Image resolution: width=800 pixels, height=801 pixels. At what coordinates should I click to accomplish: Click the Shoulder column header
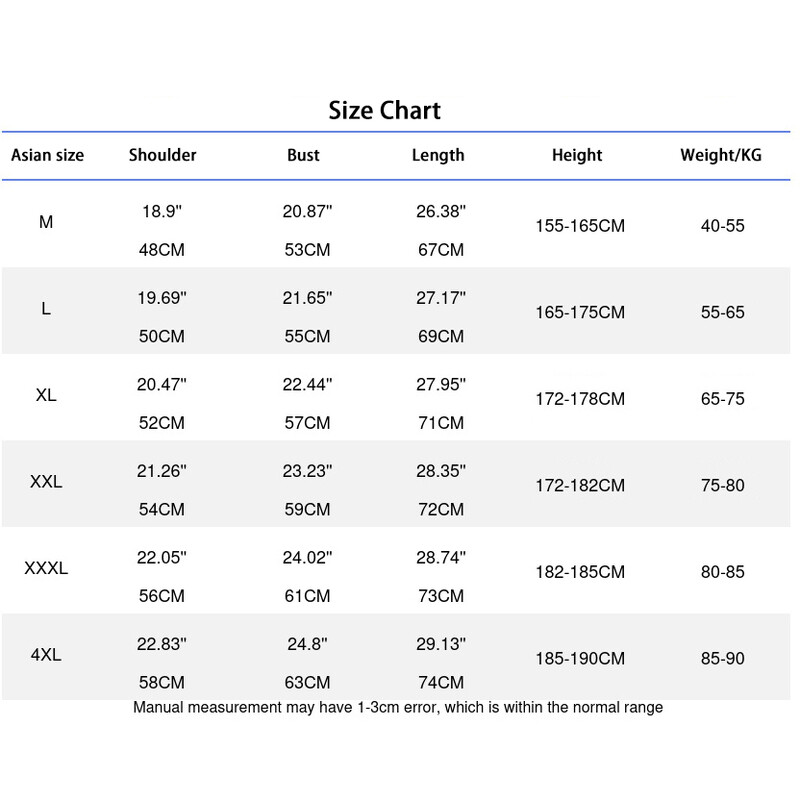tap(162, 155)
